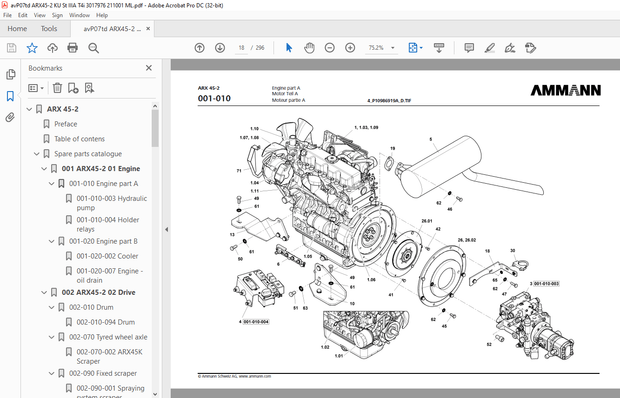The height and width of the screenshot is (398, 620).
Task: Jump to 001-020-007 Engine oil drain bookmark
Action: (x=110, y=275)
